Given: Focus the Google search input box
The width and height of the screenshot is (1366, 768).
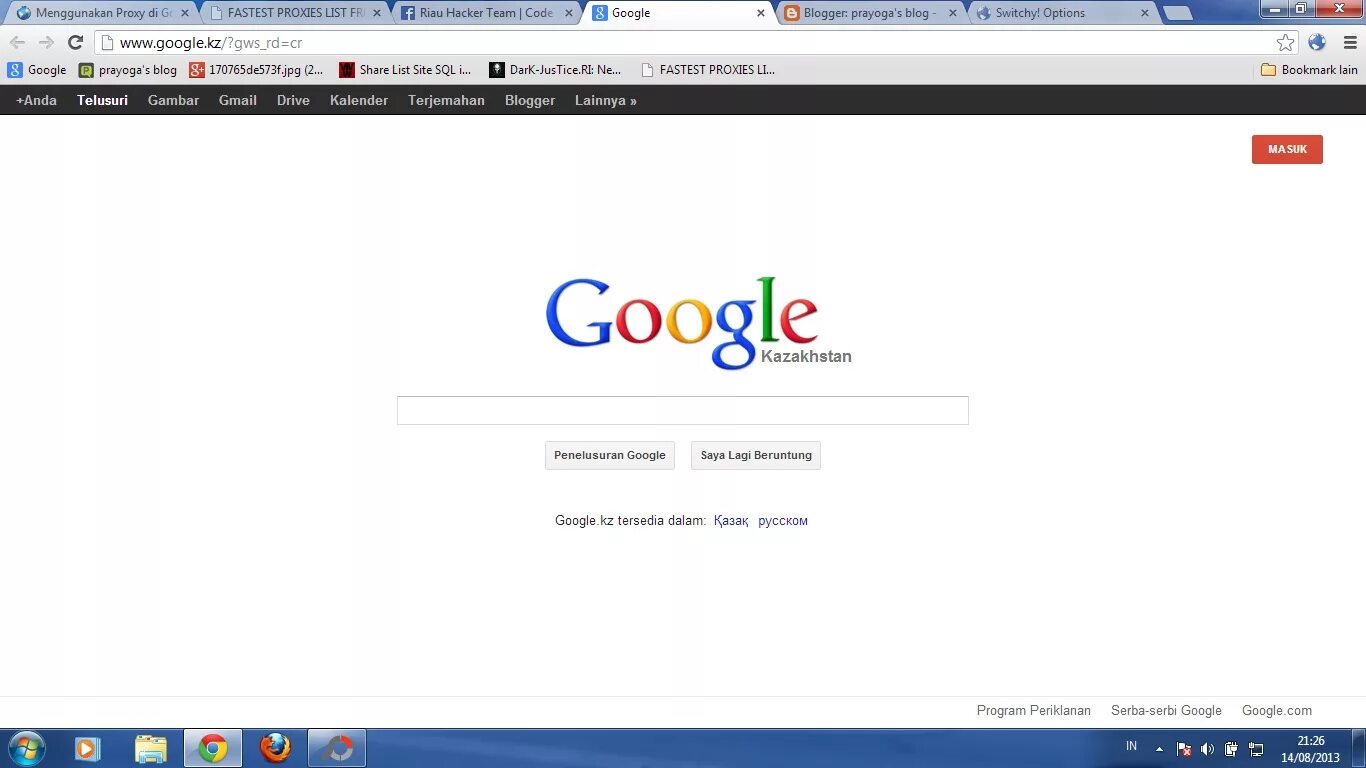Looking at the screenshot, I should click(x=682, y=410).
